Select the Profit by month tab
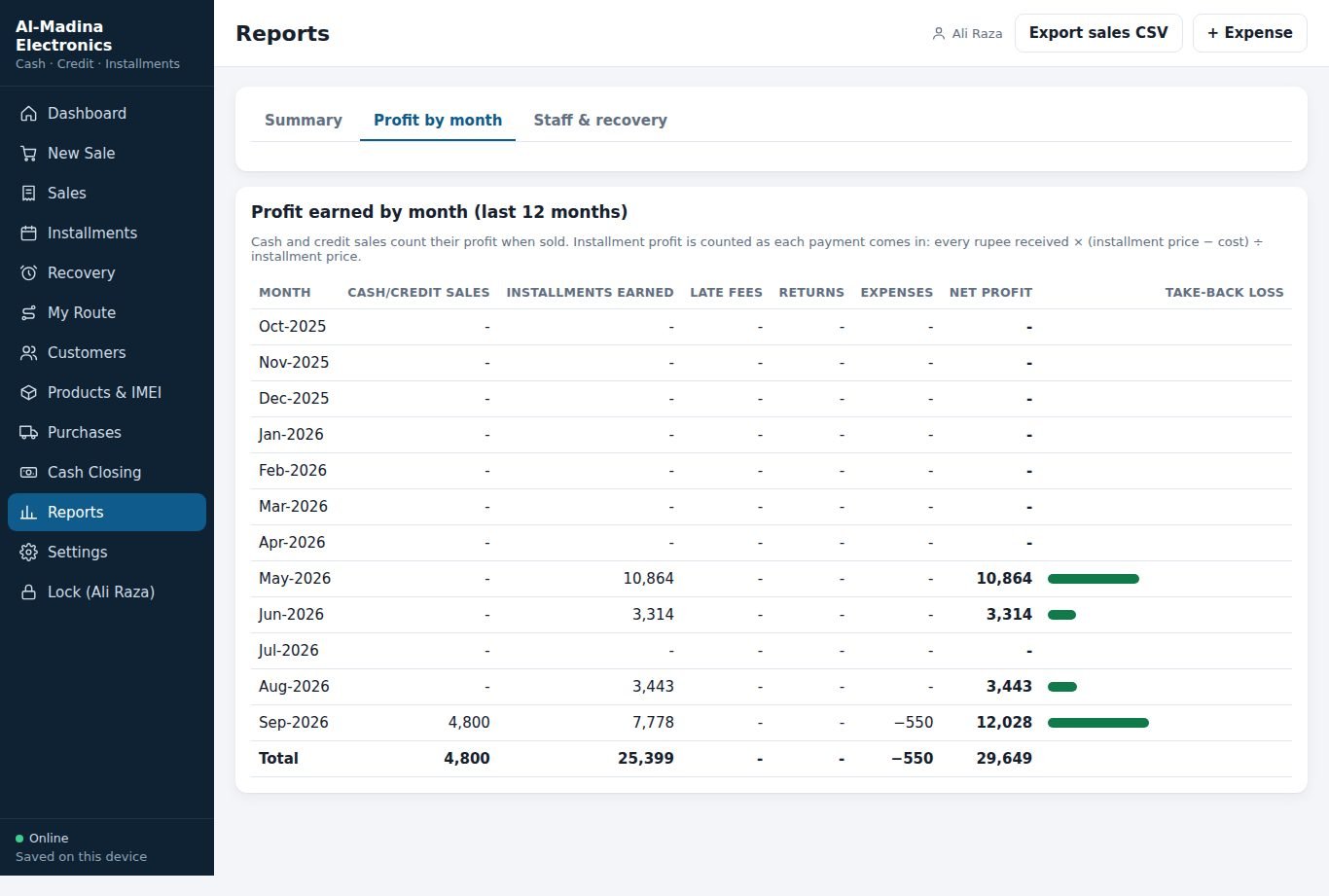Image resolution: width=1329 pixels, height=896 pixels. pyautogui.click(x=438, y=120)
